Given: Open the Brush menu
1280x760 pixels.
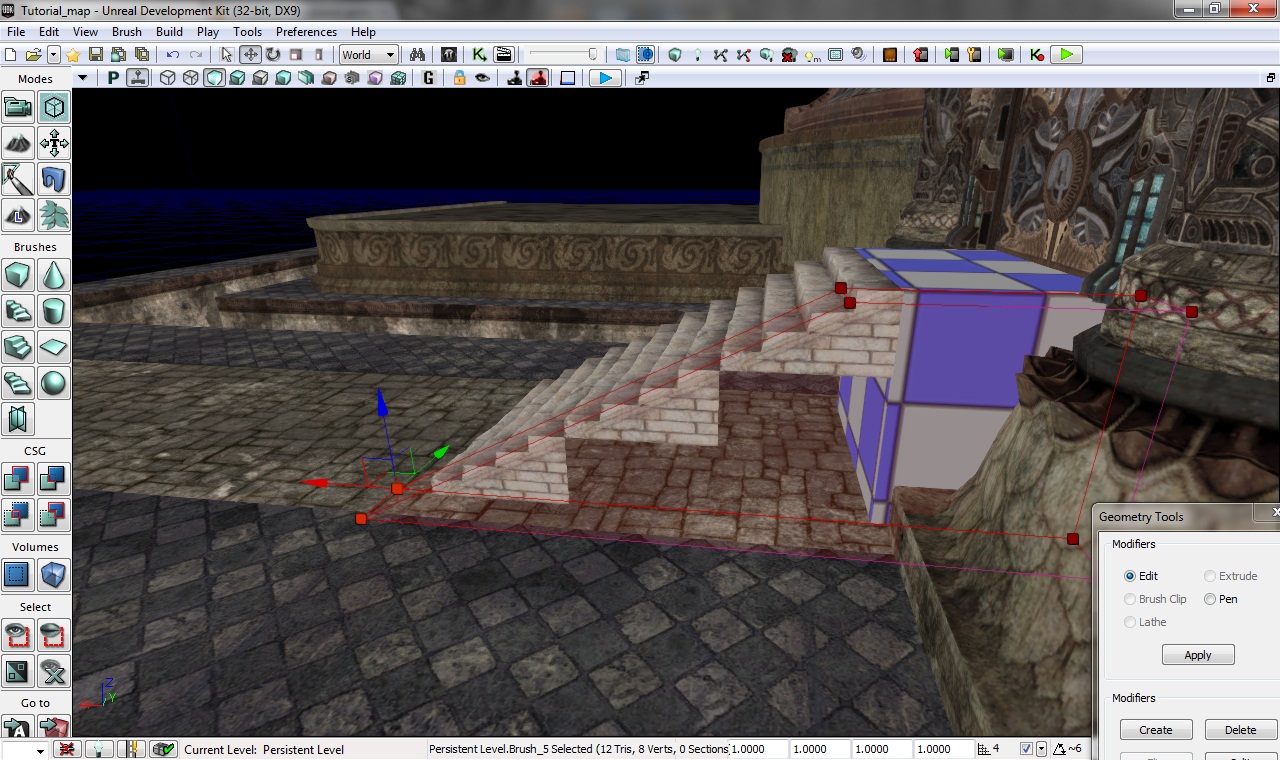Looking at the screenshot, I should tap(127, 32).
